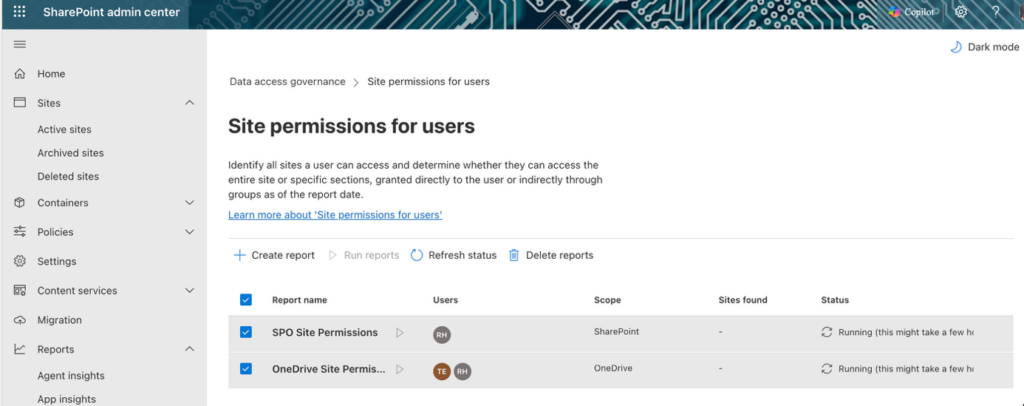Collapse the Sites navigation section
The height and width of the screenshot is (406, 1024).
click(190, 103)
